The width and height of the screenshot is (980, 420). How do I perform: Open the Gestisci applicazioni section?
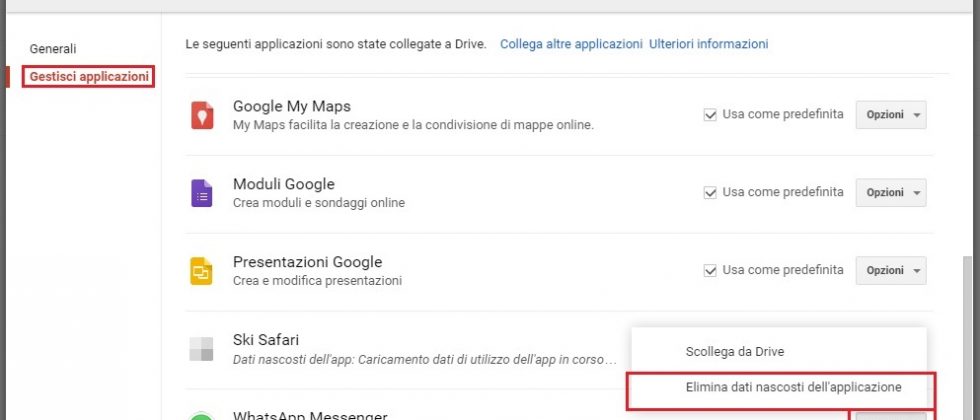(90, 76)
